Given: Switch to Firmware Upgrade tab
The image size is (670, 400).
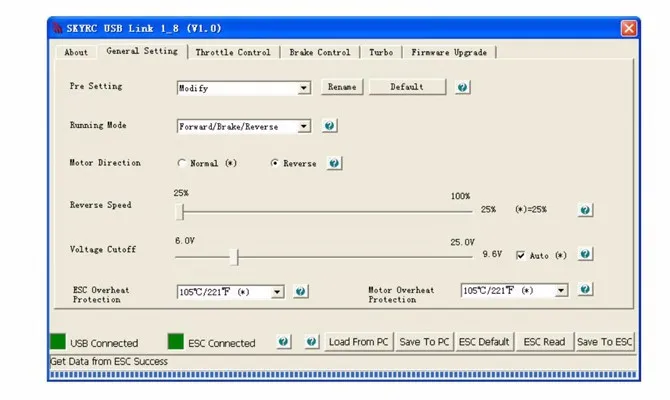Looking at the screenshot, I should pos(449,52).
